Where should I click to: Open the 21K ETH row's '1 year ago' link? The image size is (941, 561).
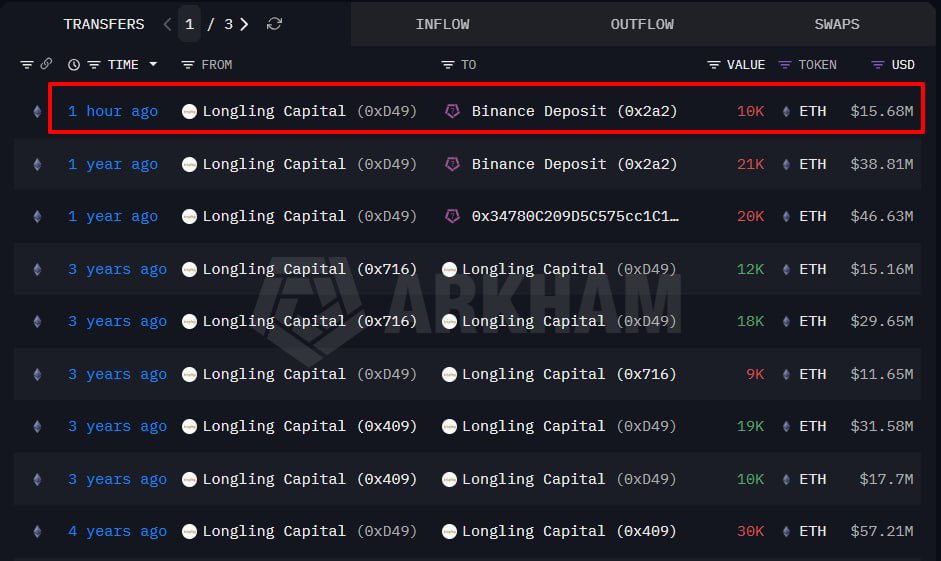click(x=113, y=164)
